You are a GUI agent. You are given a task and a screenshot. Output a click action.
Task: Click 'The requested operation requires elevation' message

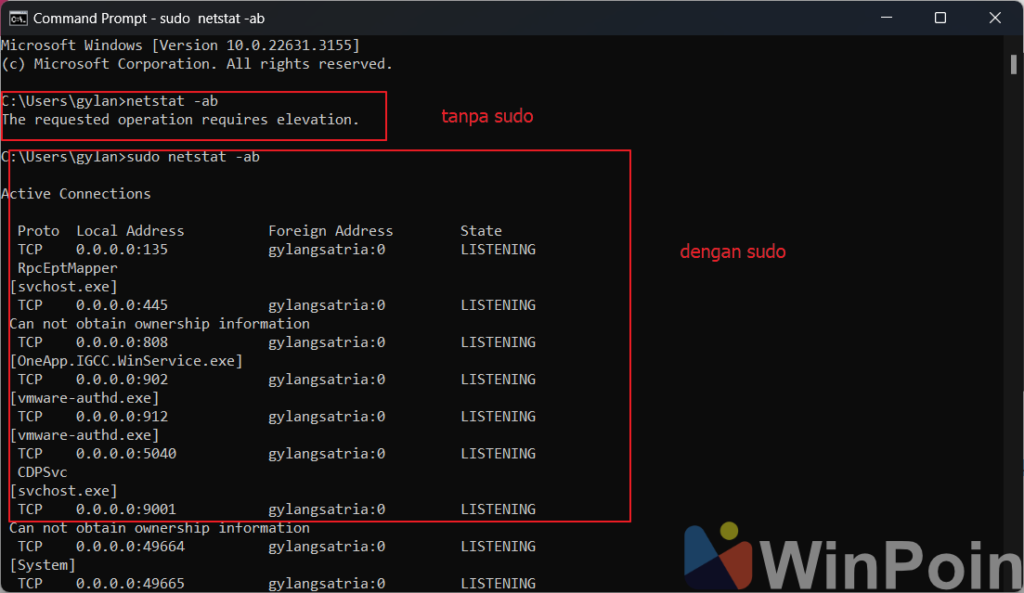(x=180, y=120)
